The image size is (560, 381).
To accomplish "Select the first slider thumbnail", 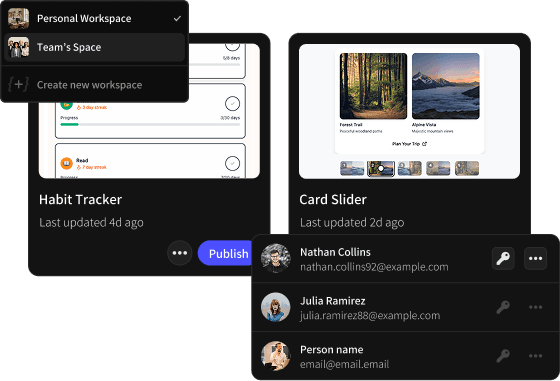I will (352, 169).
